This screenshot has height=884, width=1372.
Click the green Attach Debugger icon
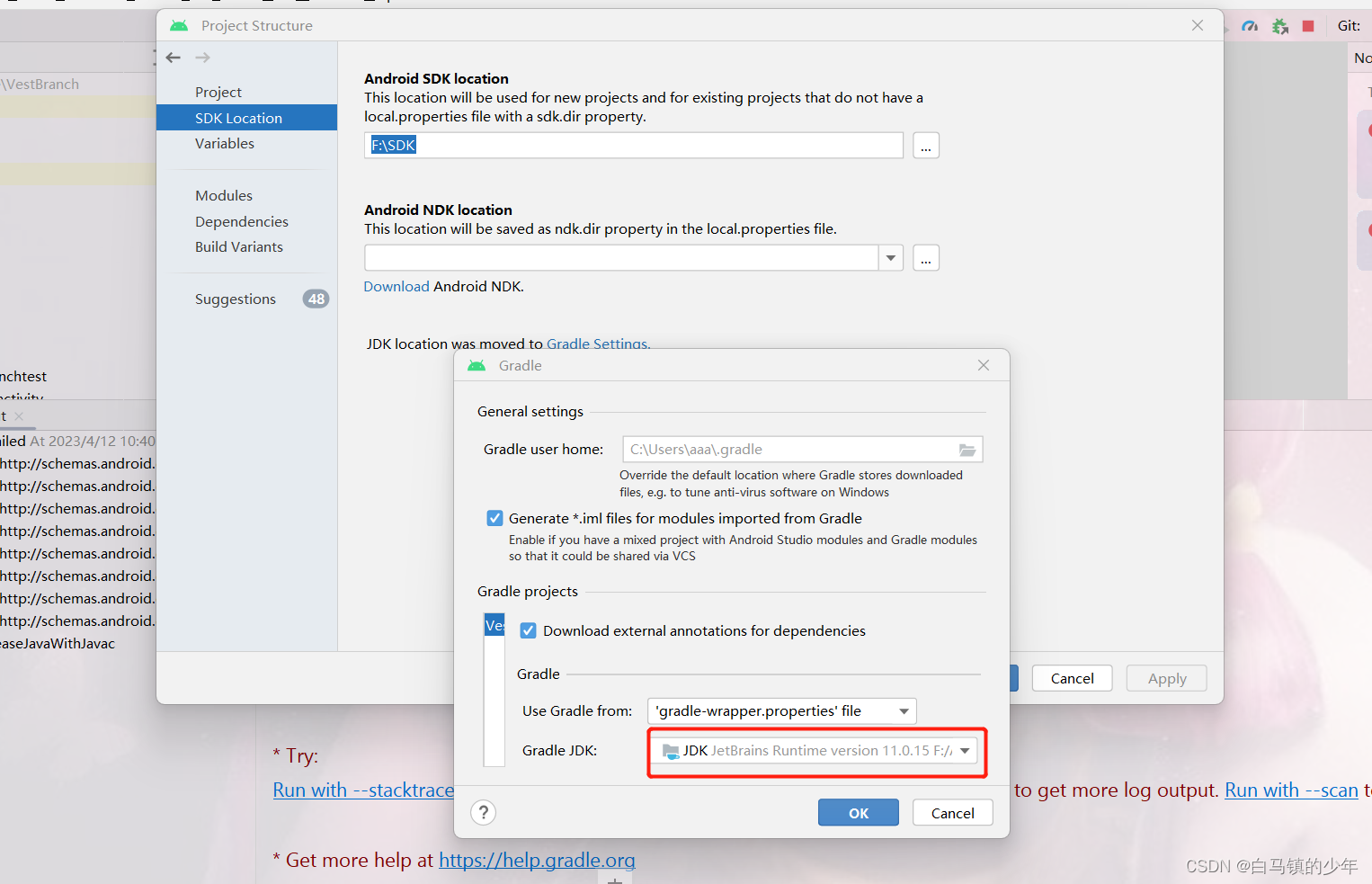click(x=1279, y=25)
